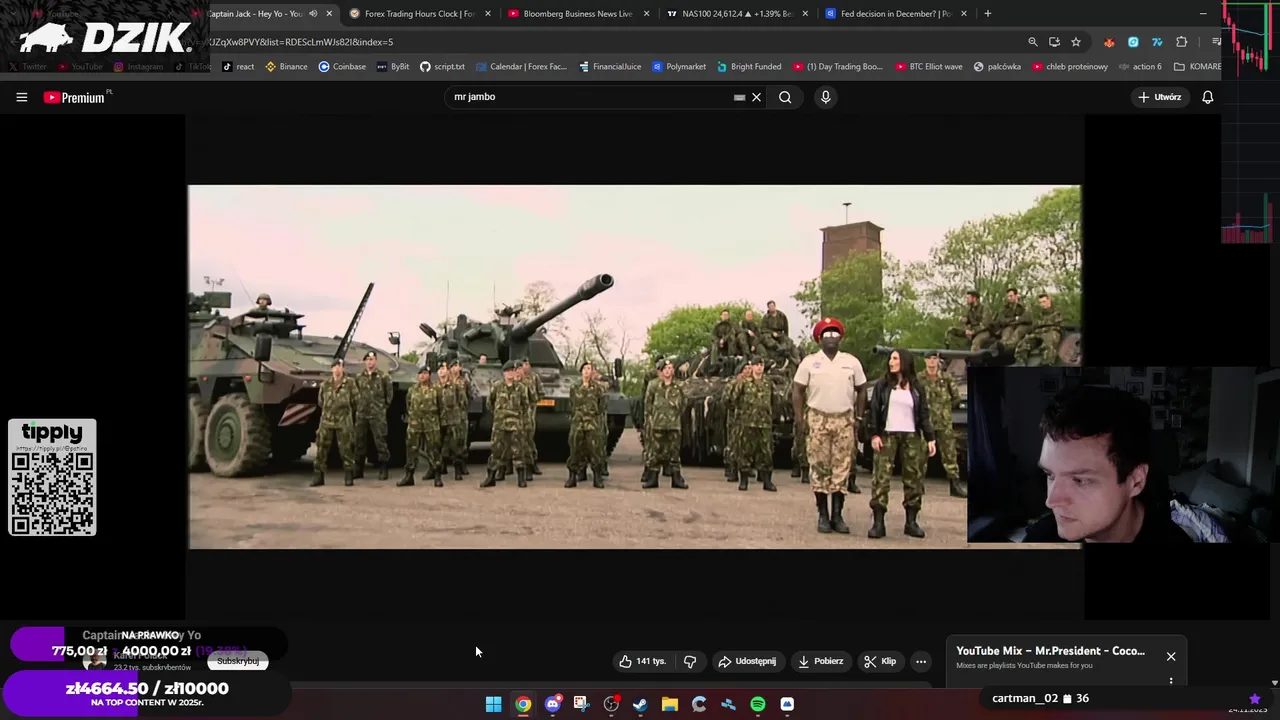Go to YouTube Premium home logo
Viewport: 1280px width, 720px height.
pyautogui.click(x=77, y=97)
